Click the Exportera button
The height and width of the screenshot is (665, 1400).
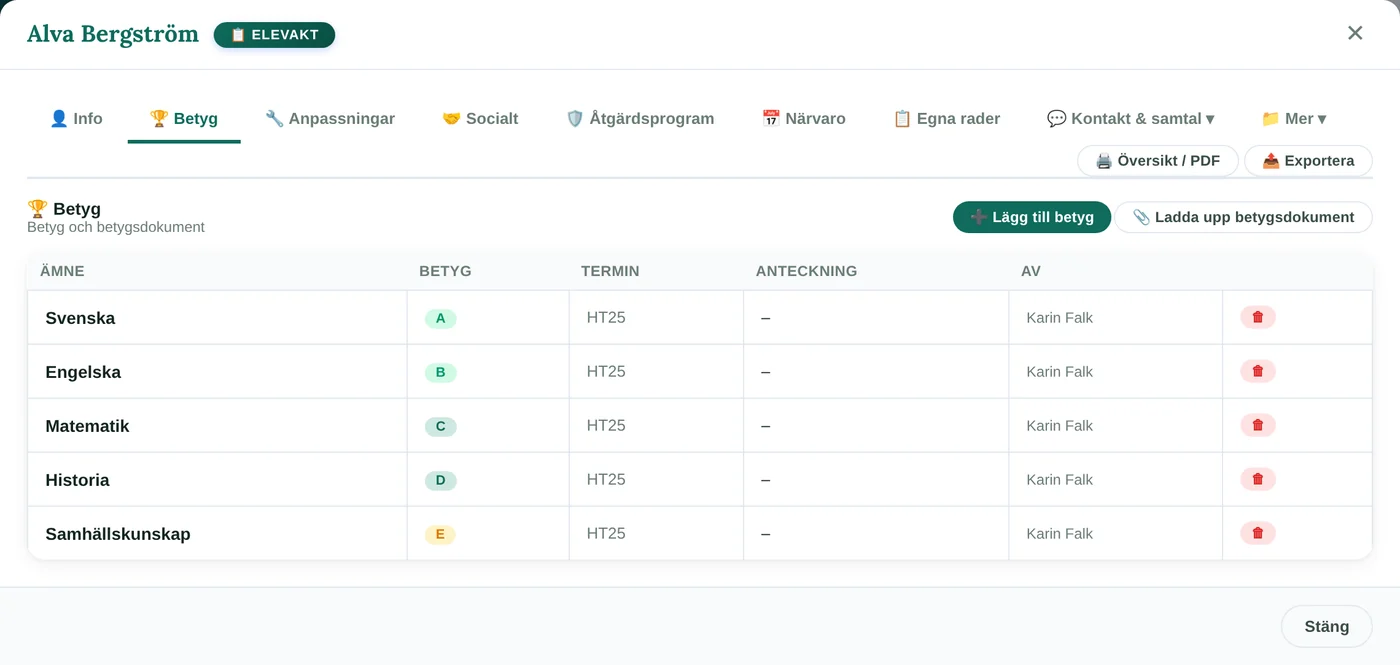[1308, 161]
